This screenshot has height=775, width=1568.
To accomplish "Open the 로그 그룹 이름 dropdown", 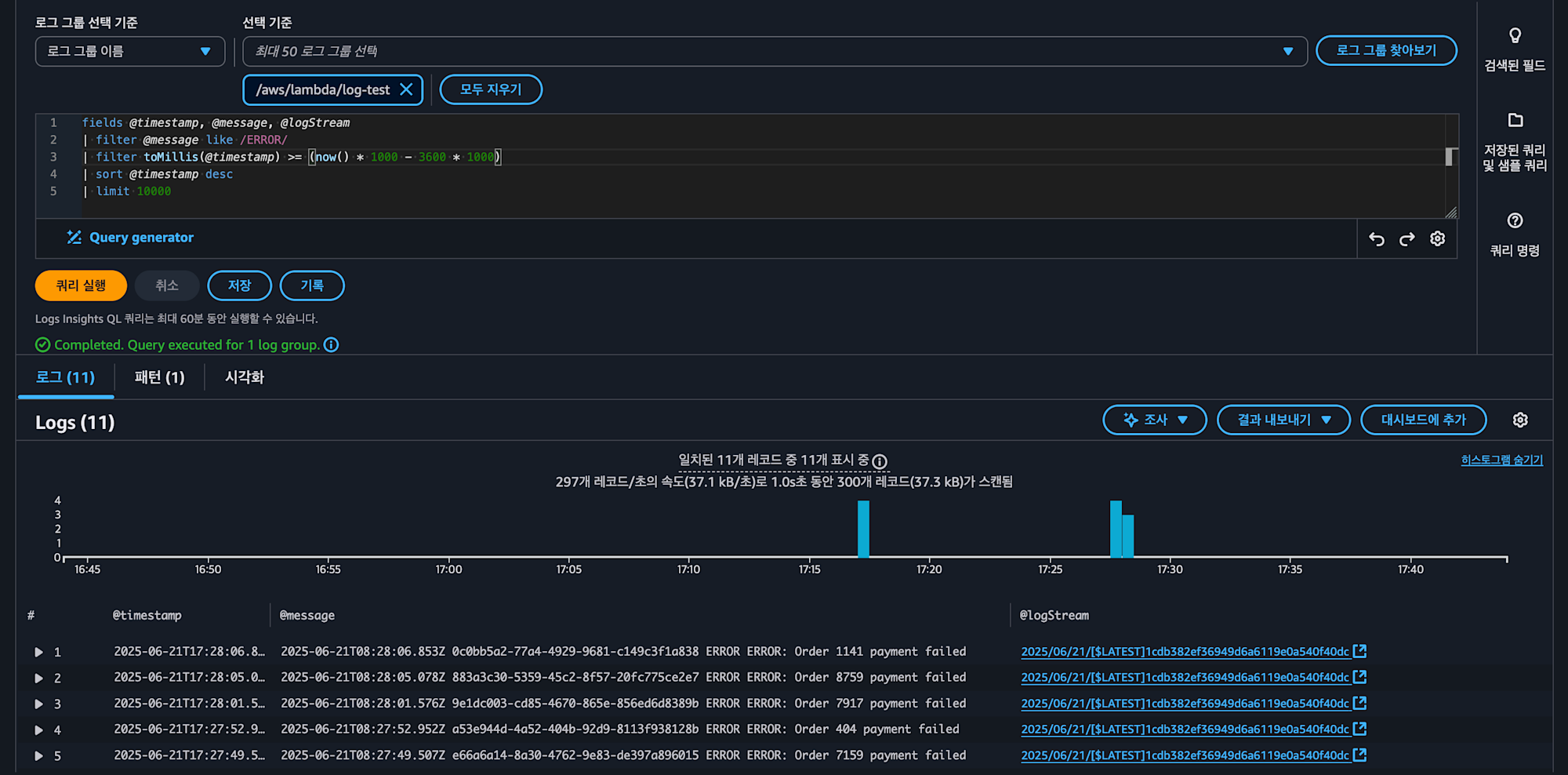I will [130, 52].
